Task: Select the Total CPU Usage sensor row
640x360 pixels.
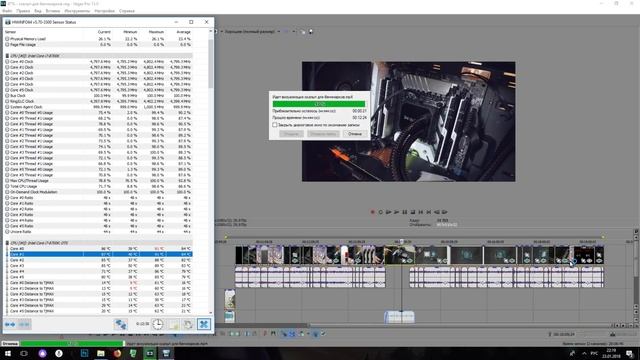Action: point(98,186)
